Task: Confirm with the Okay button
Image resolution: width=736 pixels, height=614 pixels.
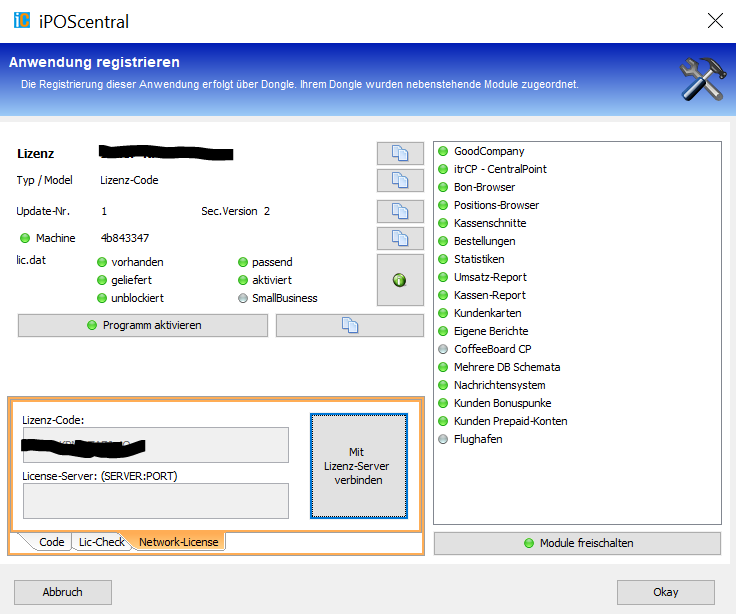Action: coord(666,592)
